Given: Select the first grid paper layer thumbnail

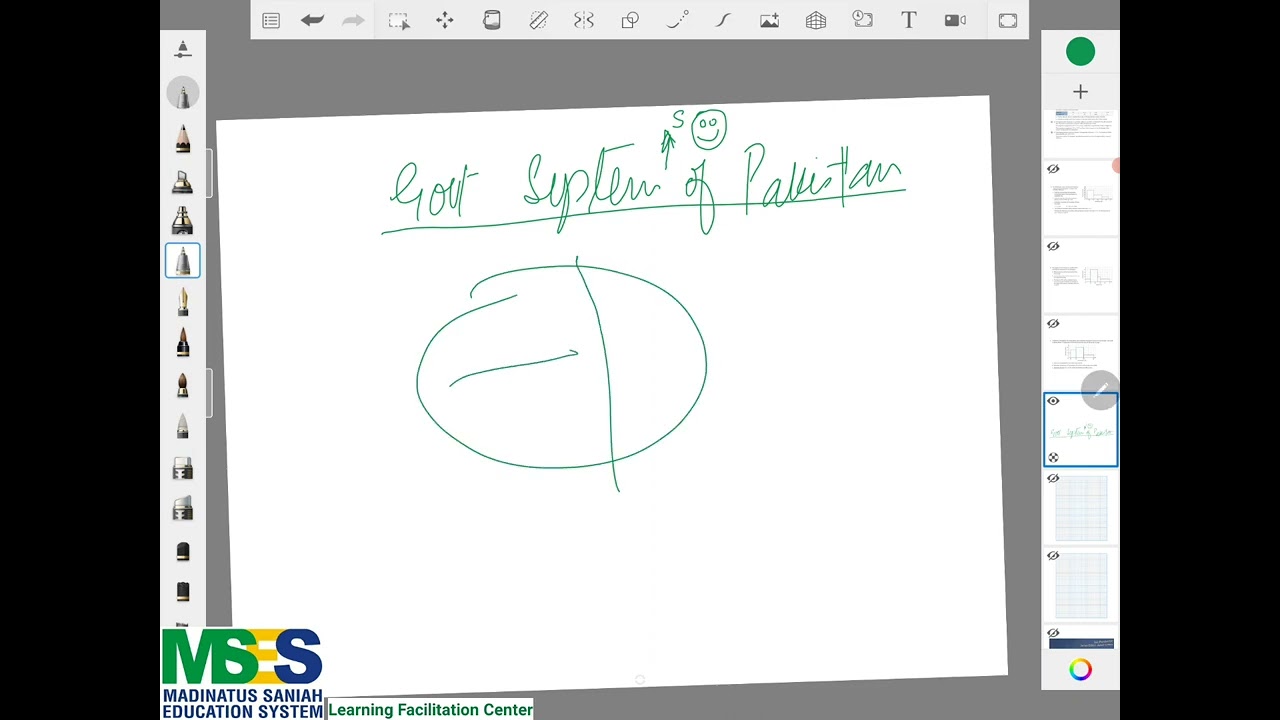Looking at the screenshot, I should click(x=1081, y=508).
